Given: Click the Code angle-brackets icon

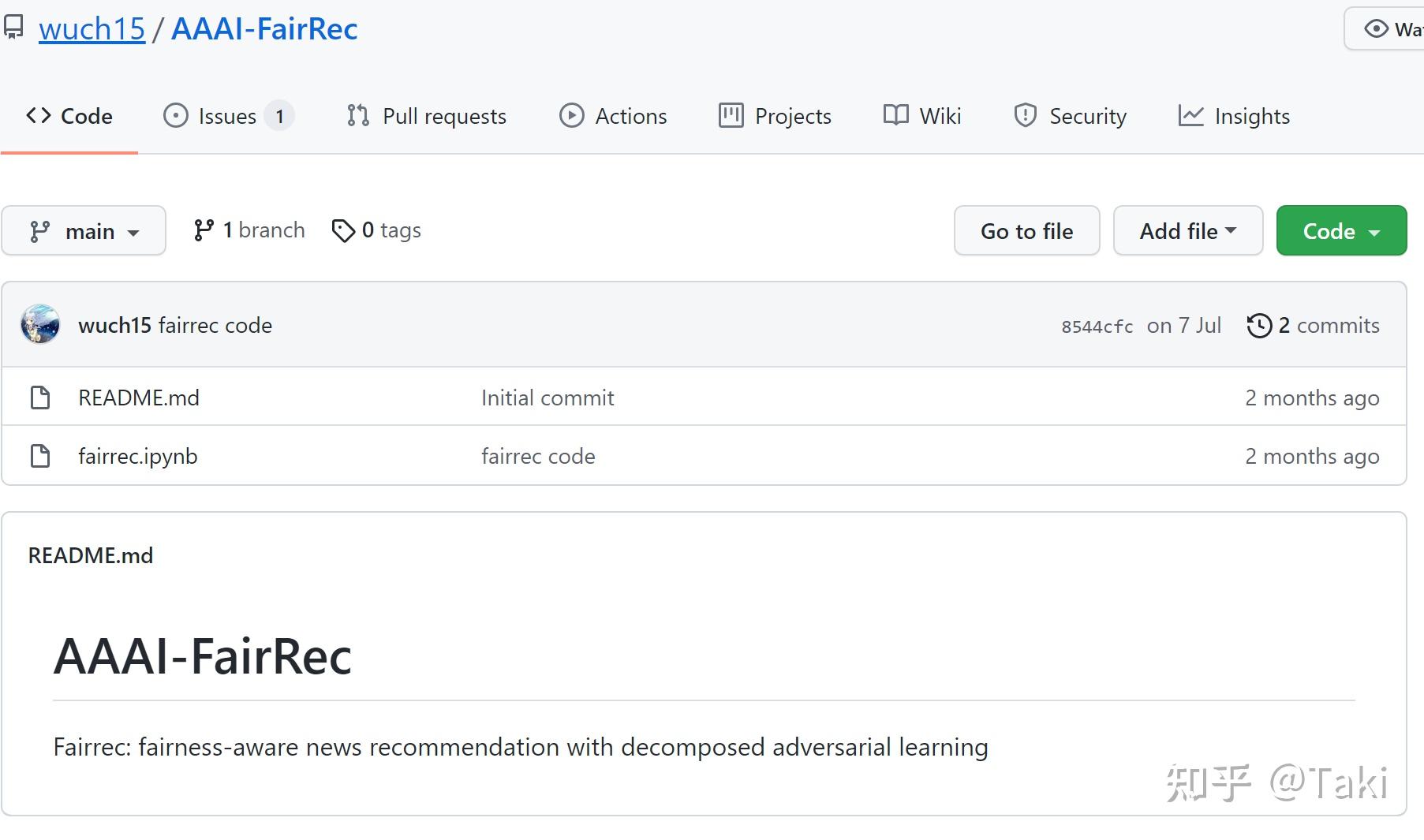Looking at the screenshot, I should (39, 116).
